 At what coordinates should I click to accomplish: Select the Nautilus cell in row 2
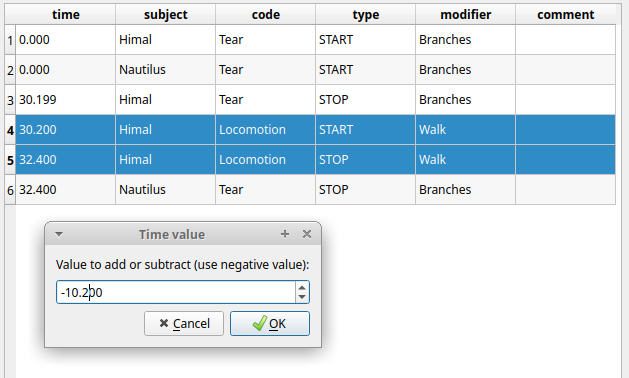coord(165,70)
